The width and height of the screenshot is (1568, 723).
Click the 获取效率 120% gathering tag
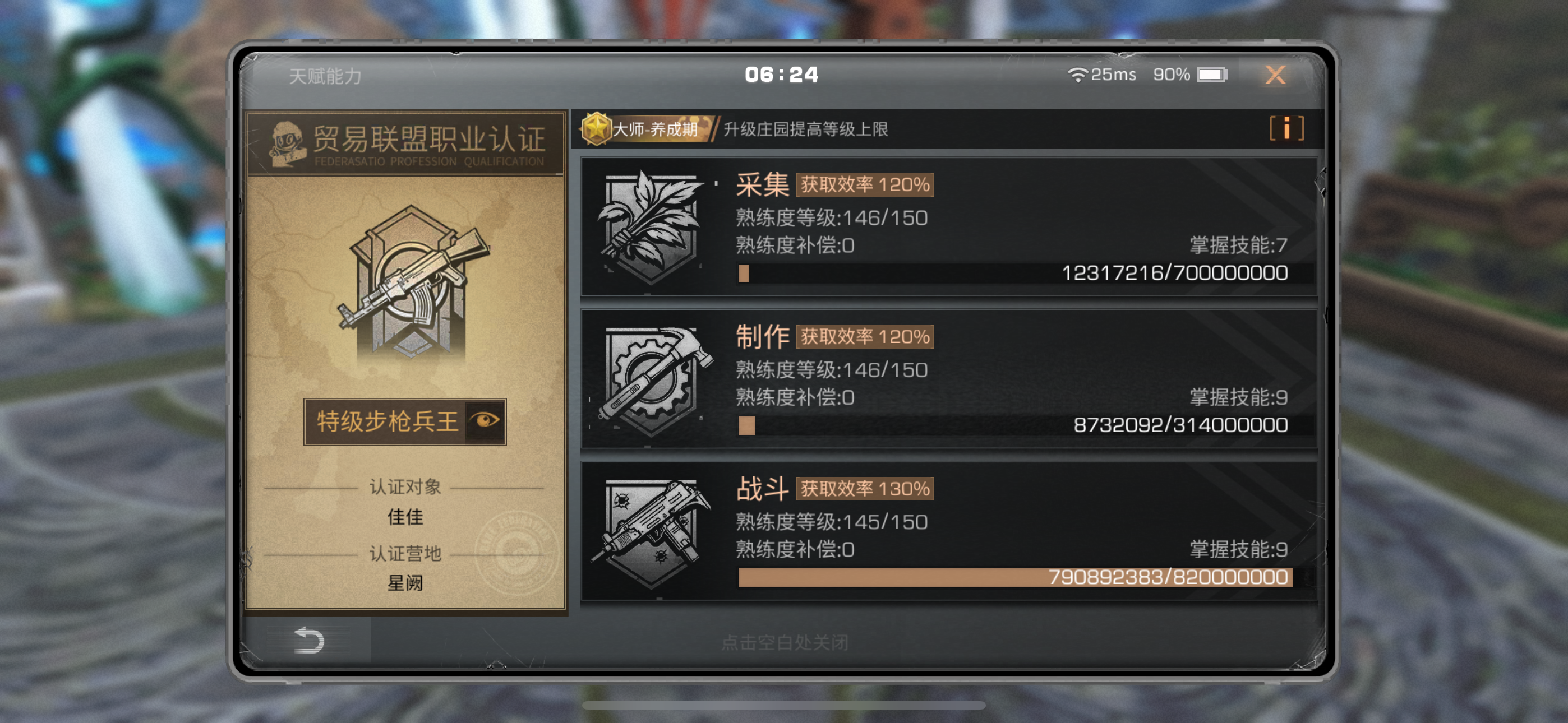click(864, 184)
